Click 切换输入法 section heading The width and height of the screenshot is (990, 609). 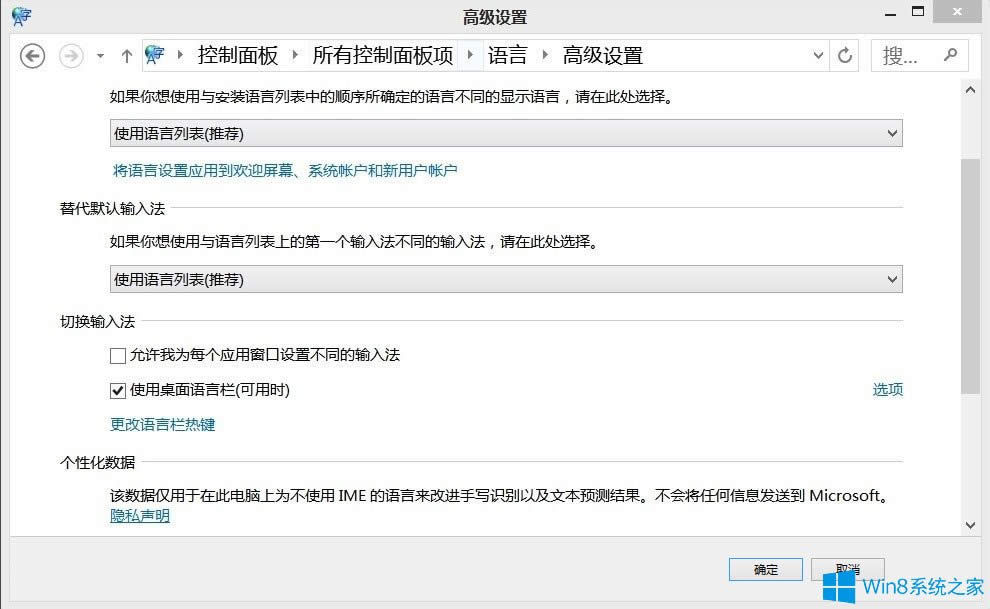[97, 322]
